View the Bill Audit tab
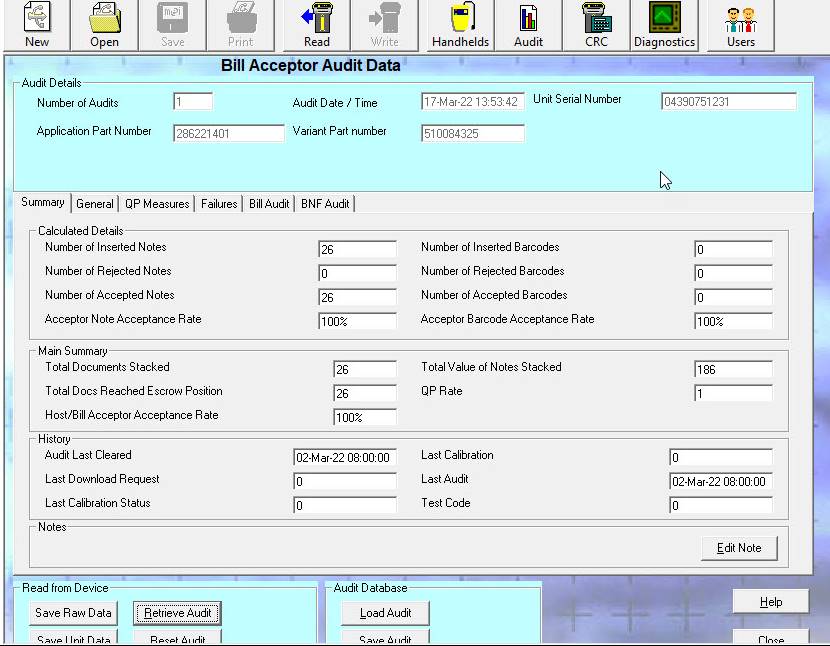The height and width of the screenshot is (646, 830). (269, 204)
